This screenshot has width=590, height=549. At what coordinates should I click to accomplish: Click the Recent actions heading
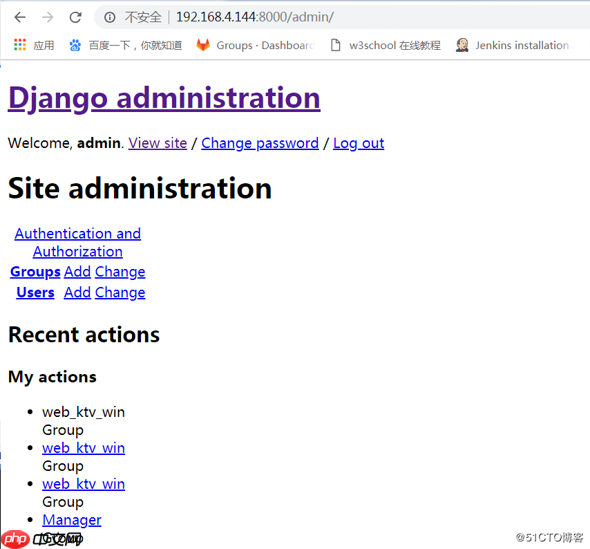pyautogui.click(x=84, y=335)
